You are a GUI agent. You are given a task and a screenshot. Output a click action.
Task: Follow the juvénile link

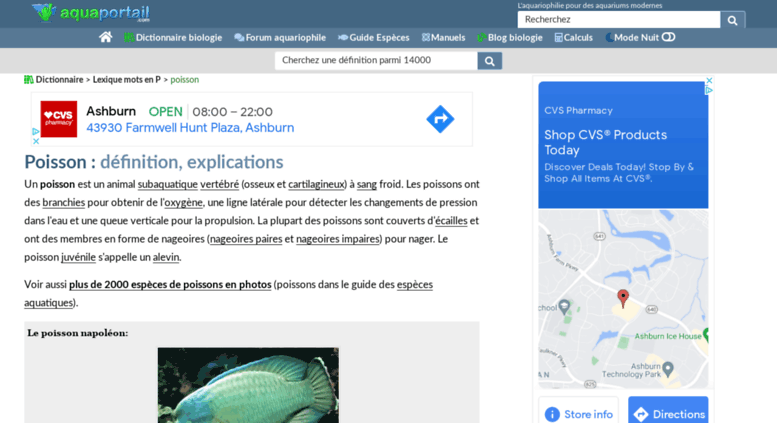[78, 257]
